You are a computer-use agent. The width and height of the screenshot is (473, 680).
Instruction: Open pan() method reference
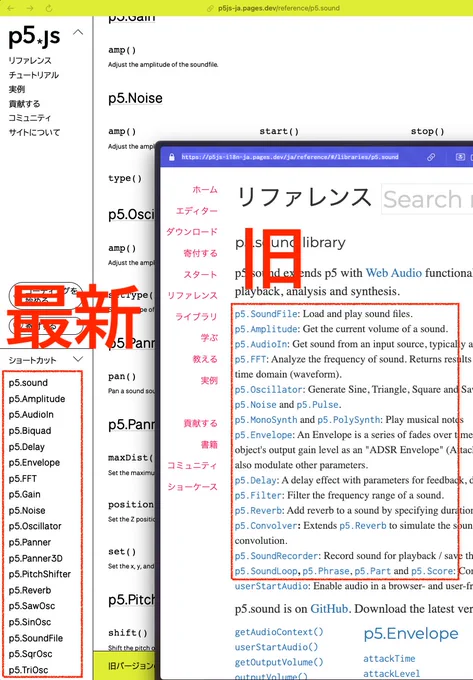click(x=122, y=376)
